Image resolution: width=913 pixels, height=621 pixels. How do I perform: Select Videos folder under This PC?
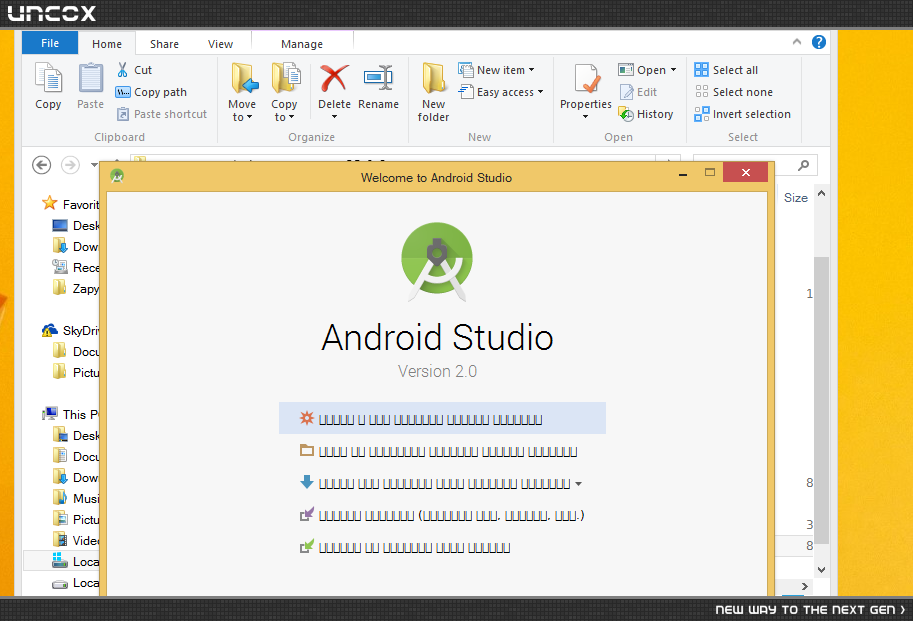pos(76,540)
